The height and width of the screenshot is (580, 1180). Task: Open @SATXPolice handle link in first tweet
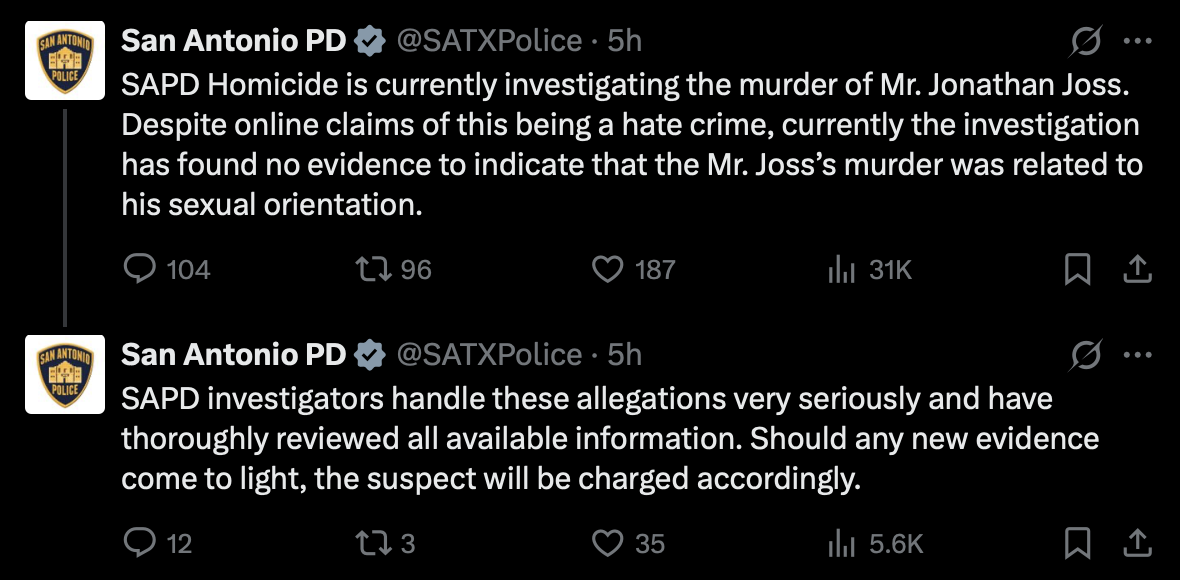click(490, 41)
